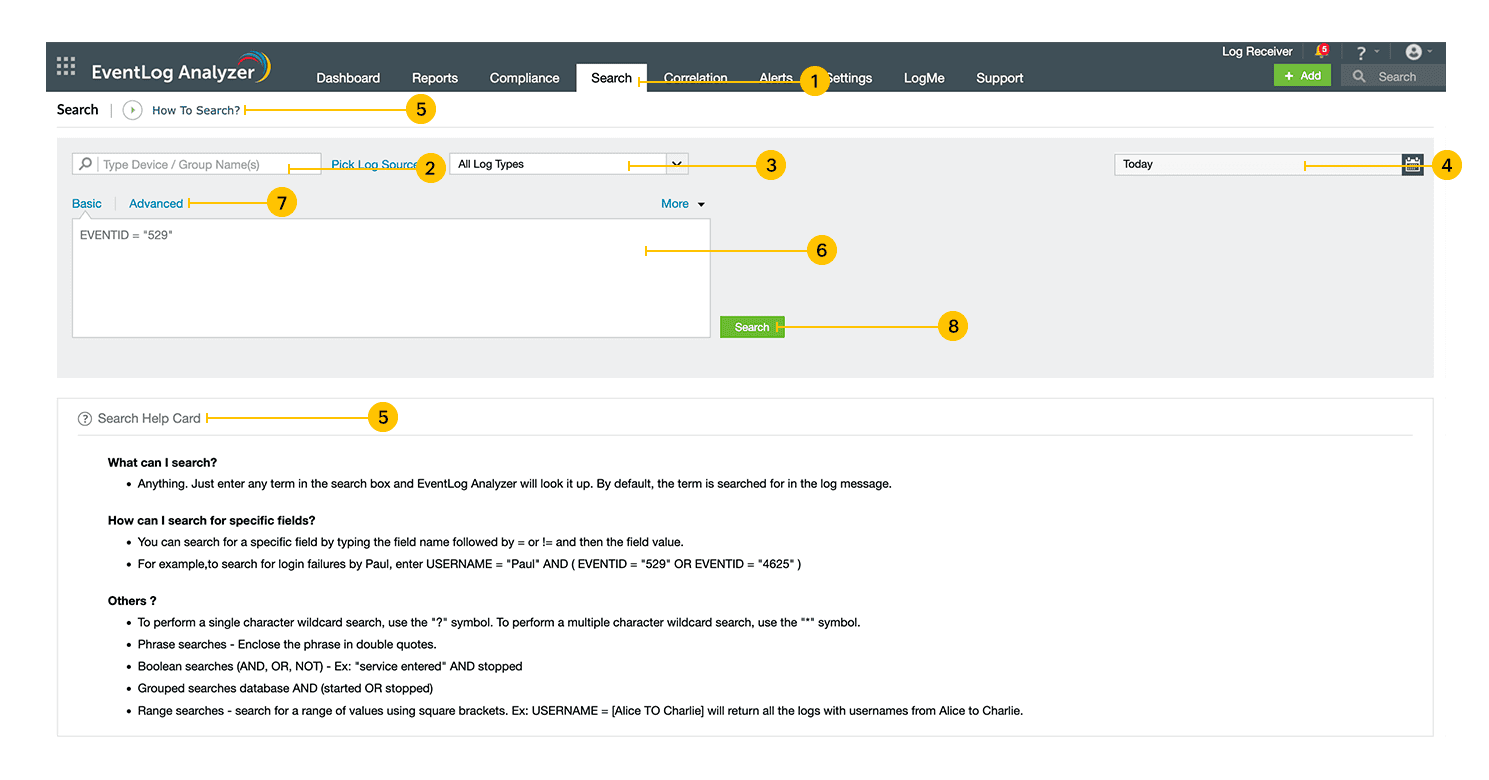Open the calendar date picker icon
The height and width of the screenshot is (780, 1489).
[1412, 165]
